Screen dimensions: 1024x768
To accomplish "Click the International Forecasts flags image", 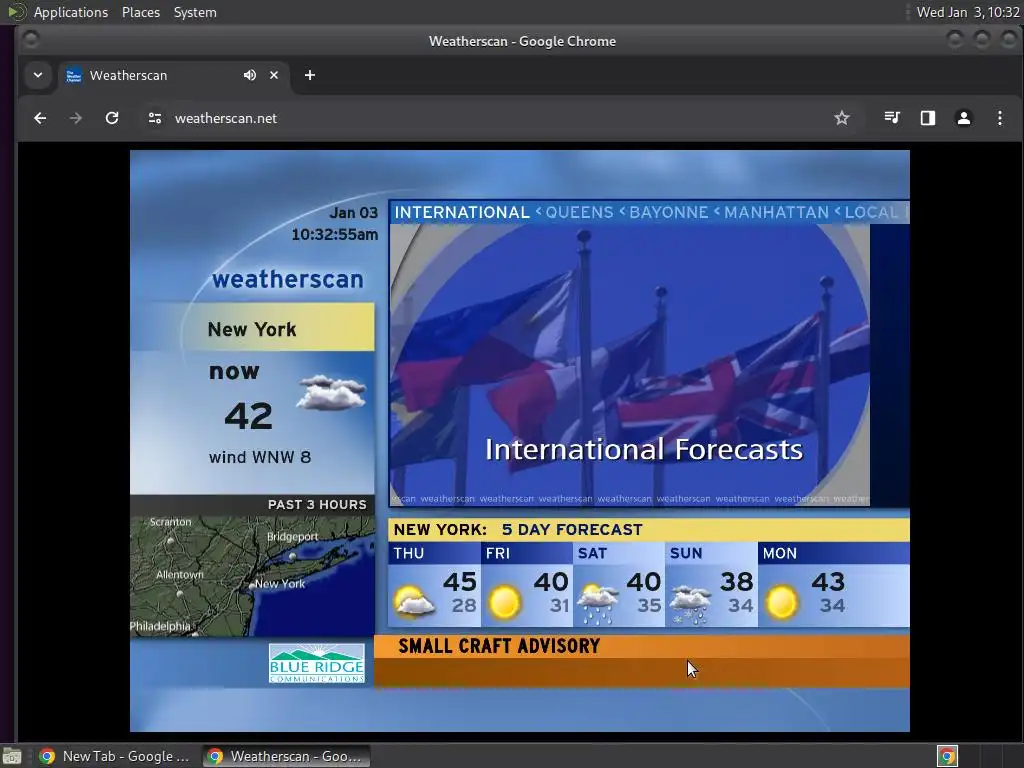I will [630, 366].
